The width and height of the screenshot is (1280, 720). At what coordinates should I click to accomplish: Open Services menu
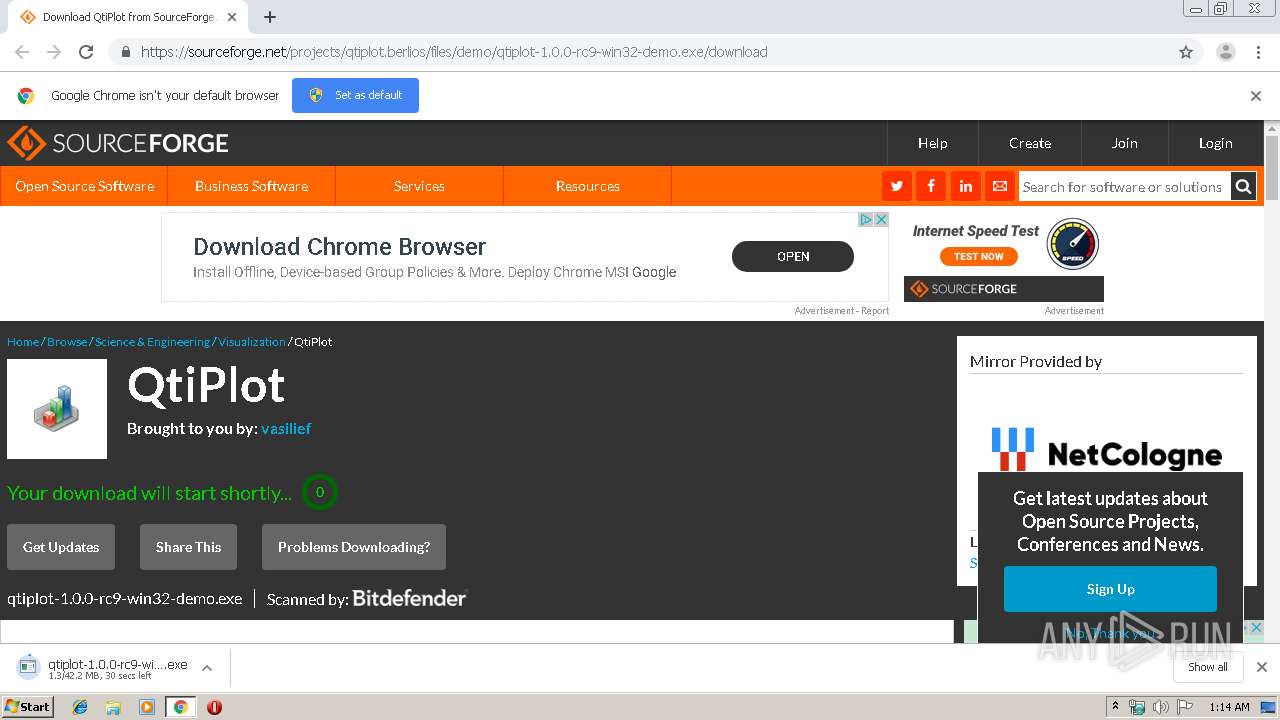tap(419, 186)
